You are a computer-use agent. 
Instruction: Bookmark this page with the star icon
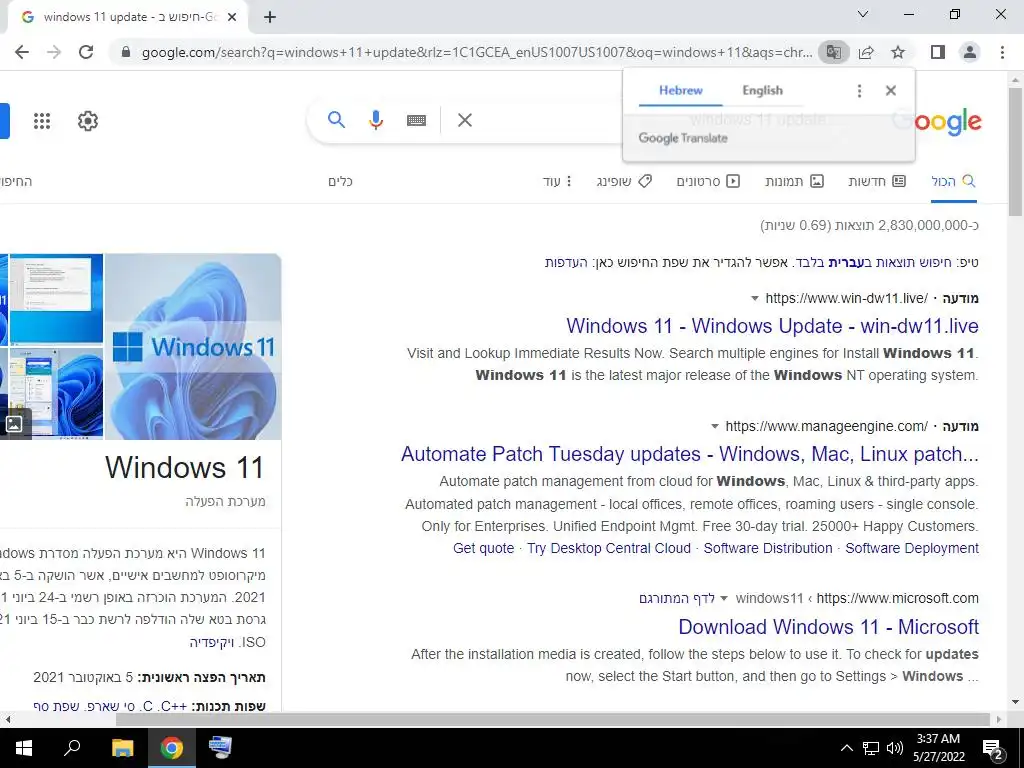coord(898,52)
